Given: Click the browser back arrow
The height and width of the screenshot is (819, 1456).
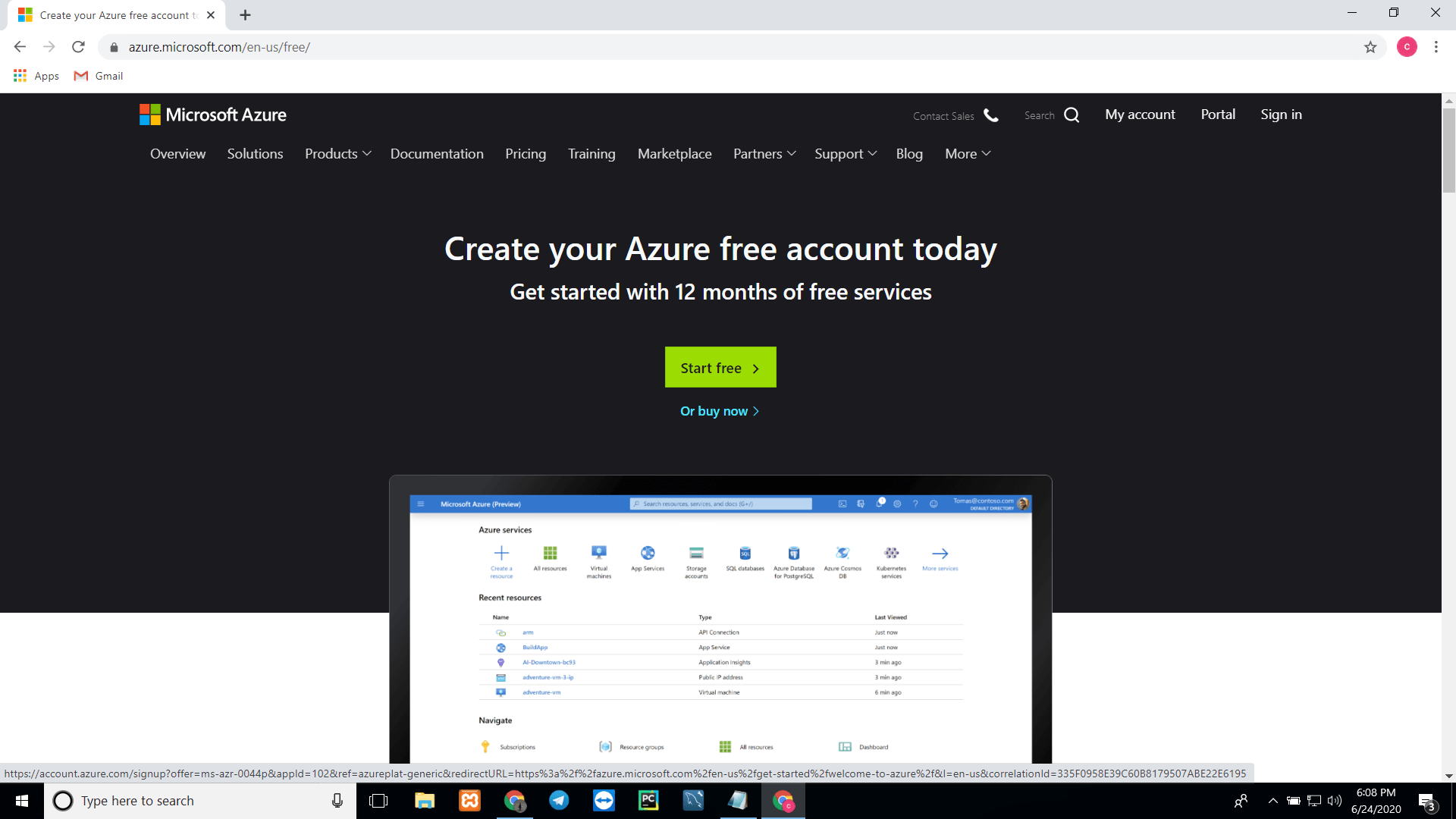Looking at the screenshot, I should (20, 47).
